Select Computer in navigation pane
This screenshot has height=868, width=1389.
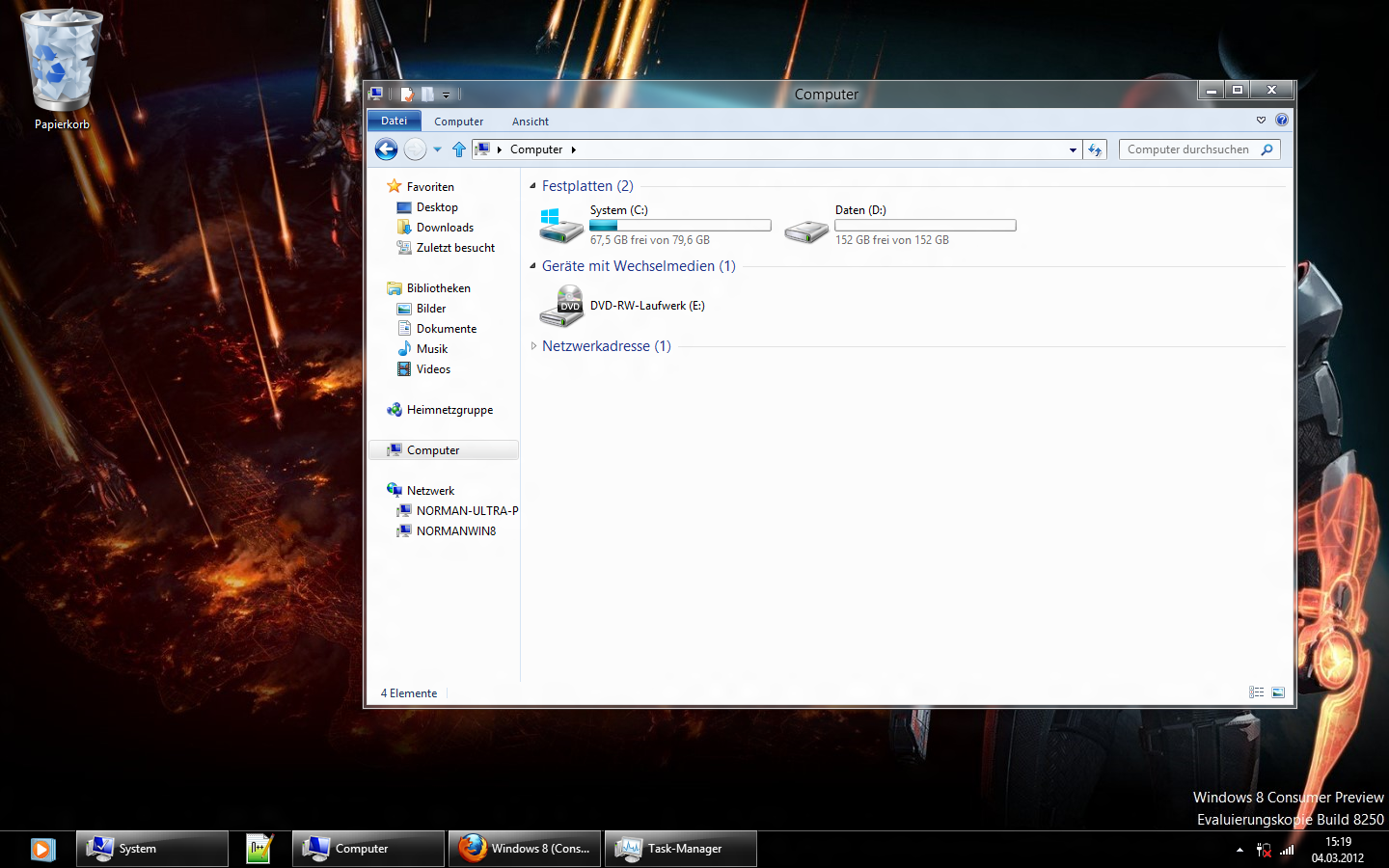(444, 450)
